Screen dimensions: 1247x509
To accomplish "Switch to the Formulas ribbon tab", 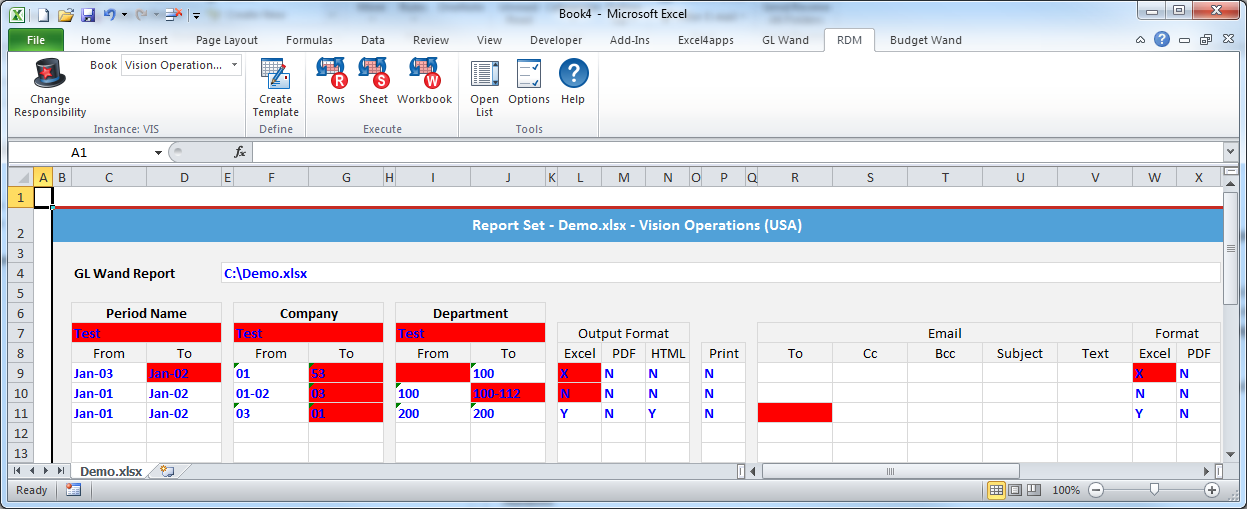I will 309,40.
